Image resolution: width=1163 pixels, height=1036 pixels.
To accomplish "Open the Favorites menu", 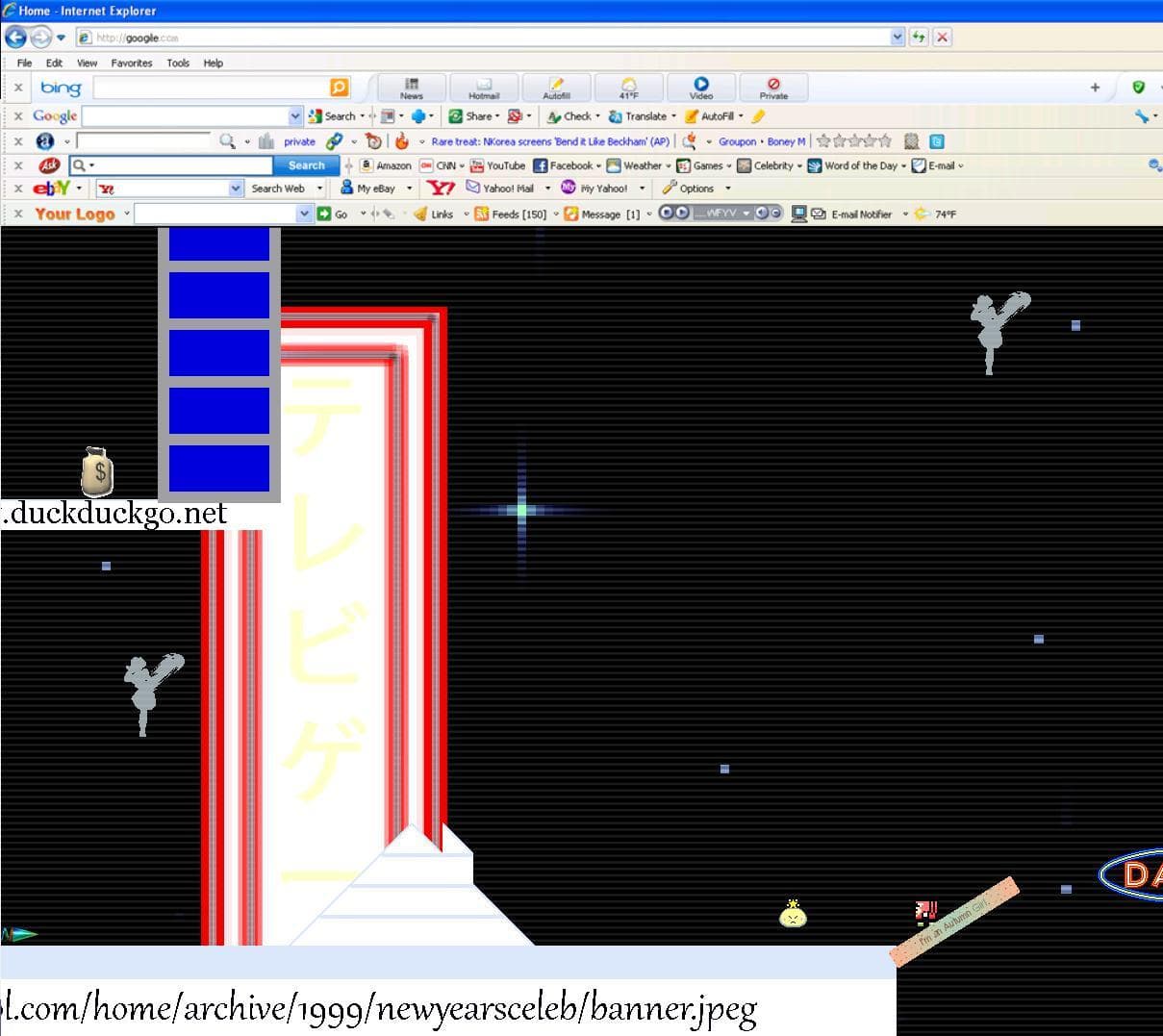I will pyautogui.click(x=132, y=63).
